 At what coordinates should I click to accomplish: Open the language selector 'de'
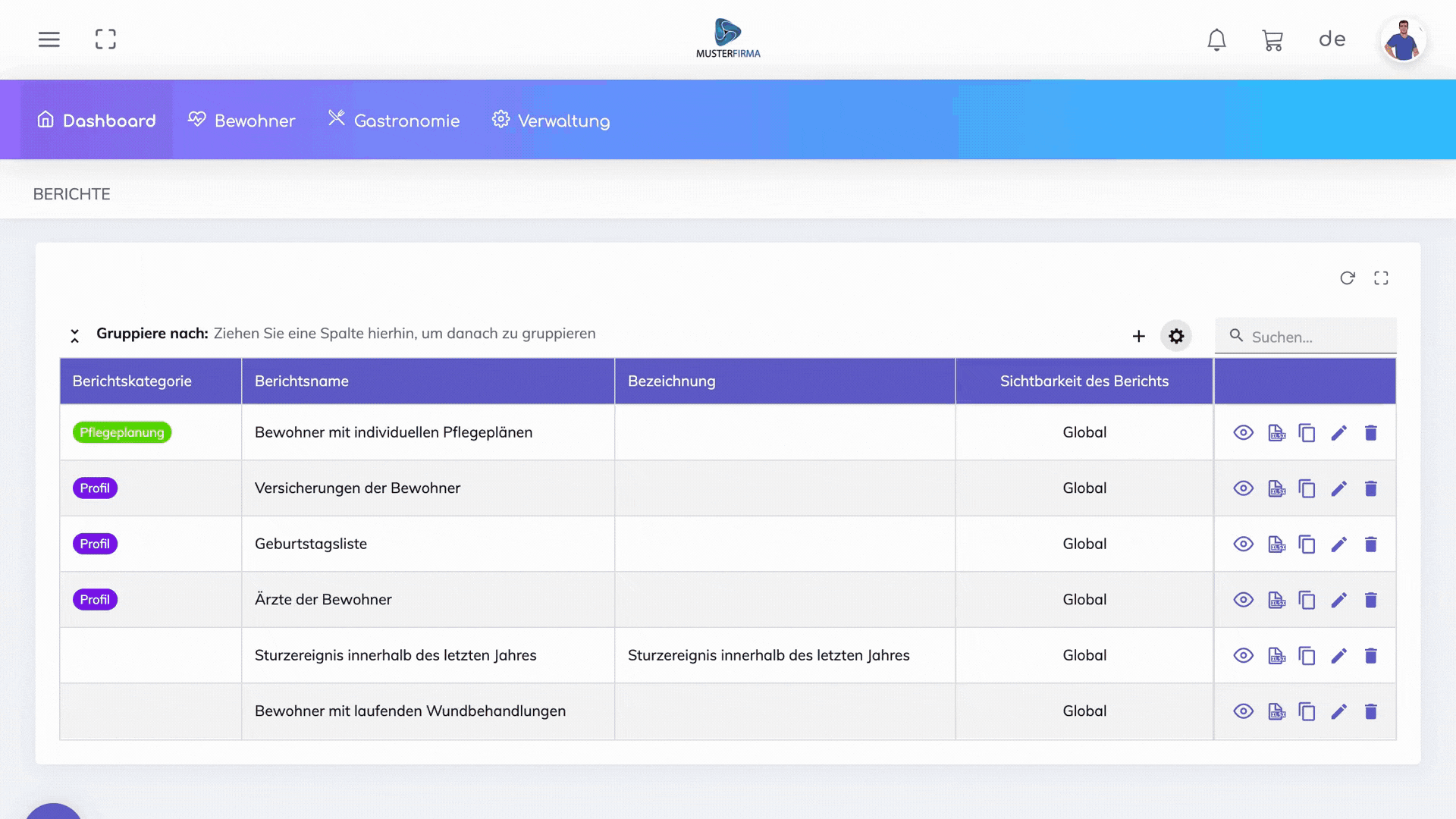(1332, 39)
